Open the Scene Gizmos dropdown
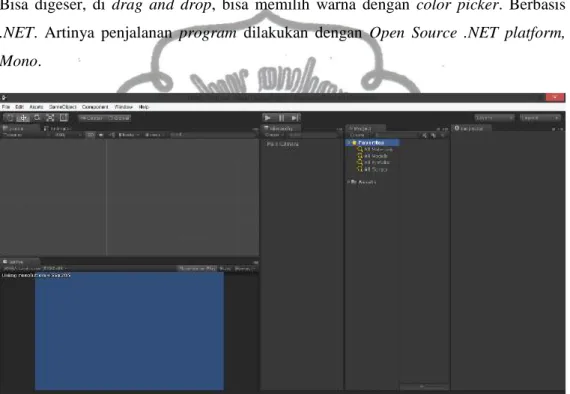 155,135
